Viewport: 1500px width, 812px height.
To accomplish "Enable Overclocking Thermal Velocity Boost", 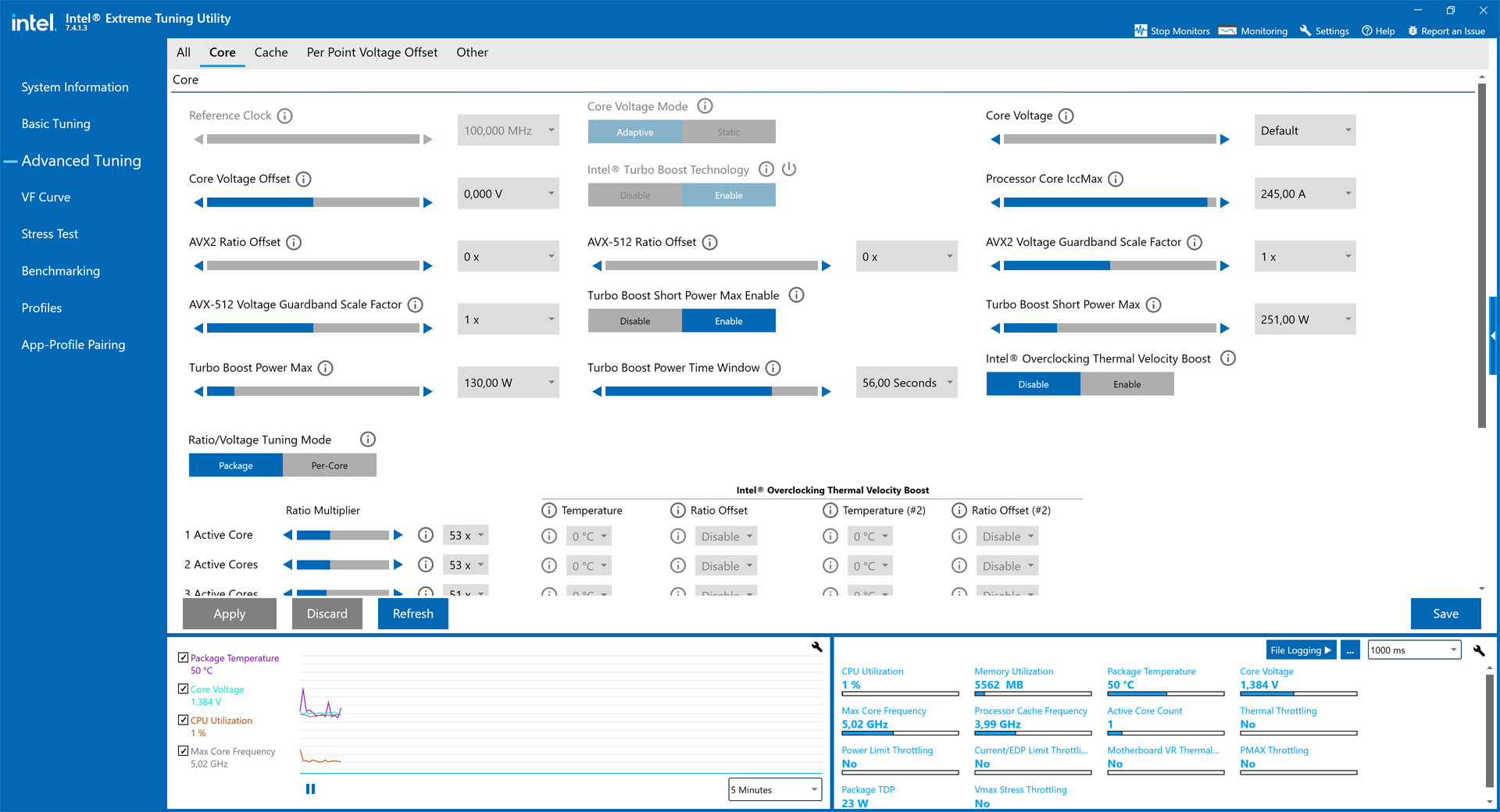I will pyautogui.click(x=1127, y=384).
